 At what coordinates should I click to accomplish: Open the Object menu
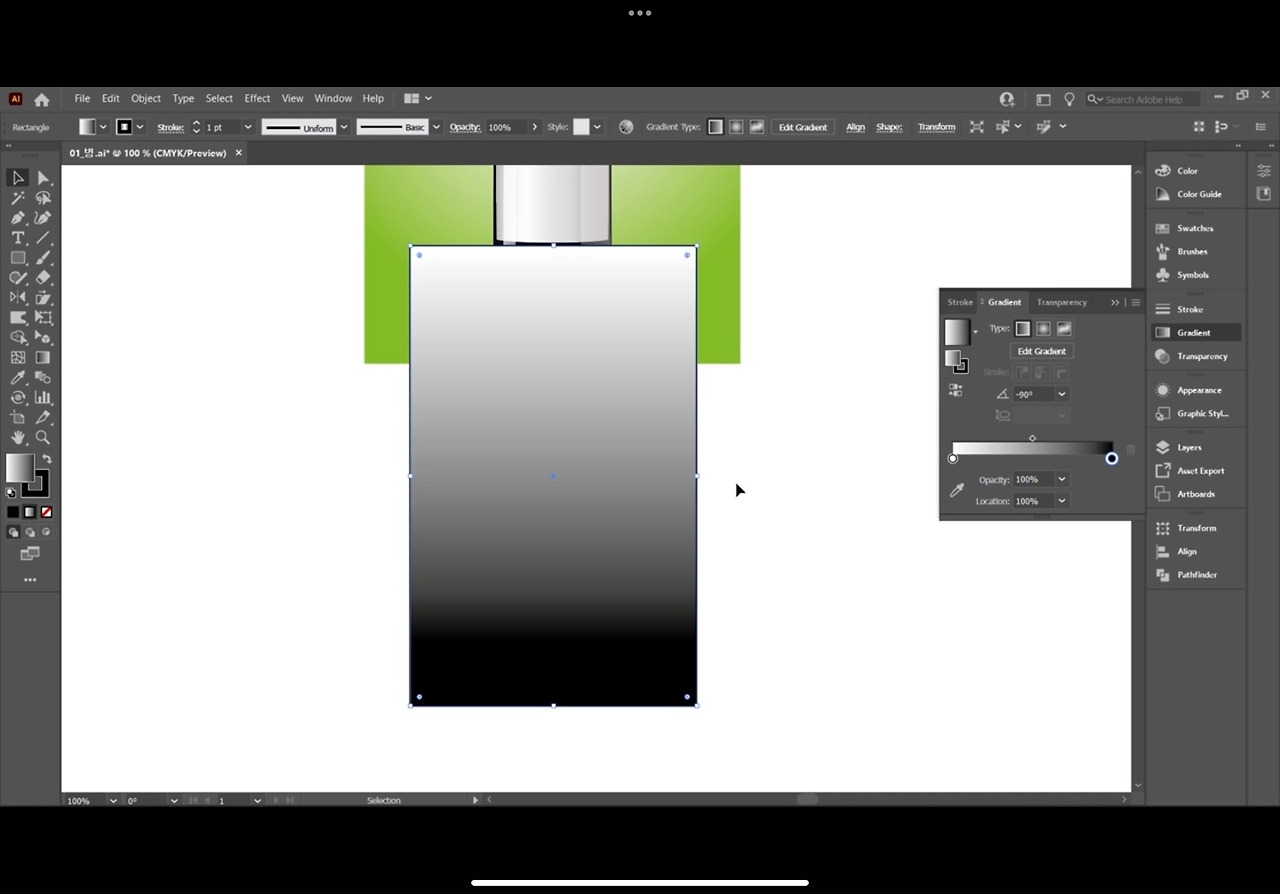coord(146,98)
